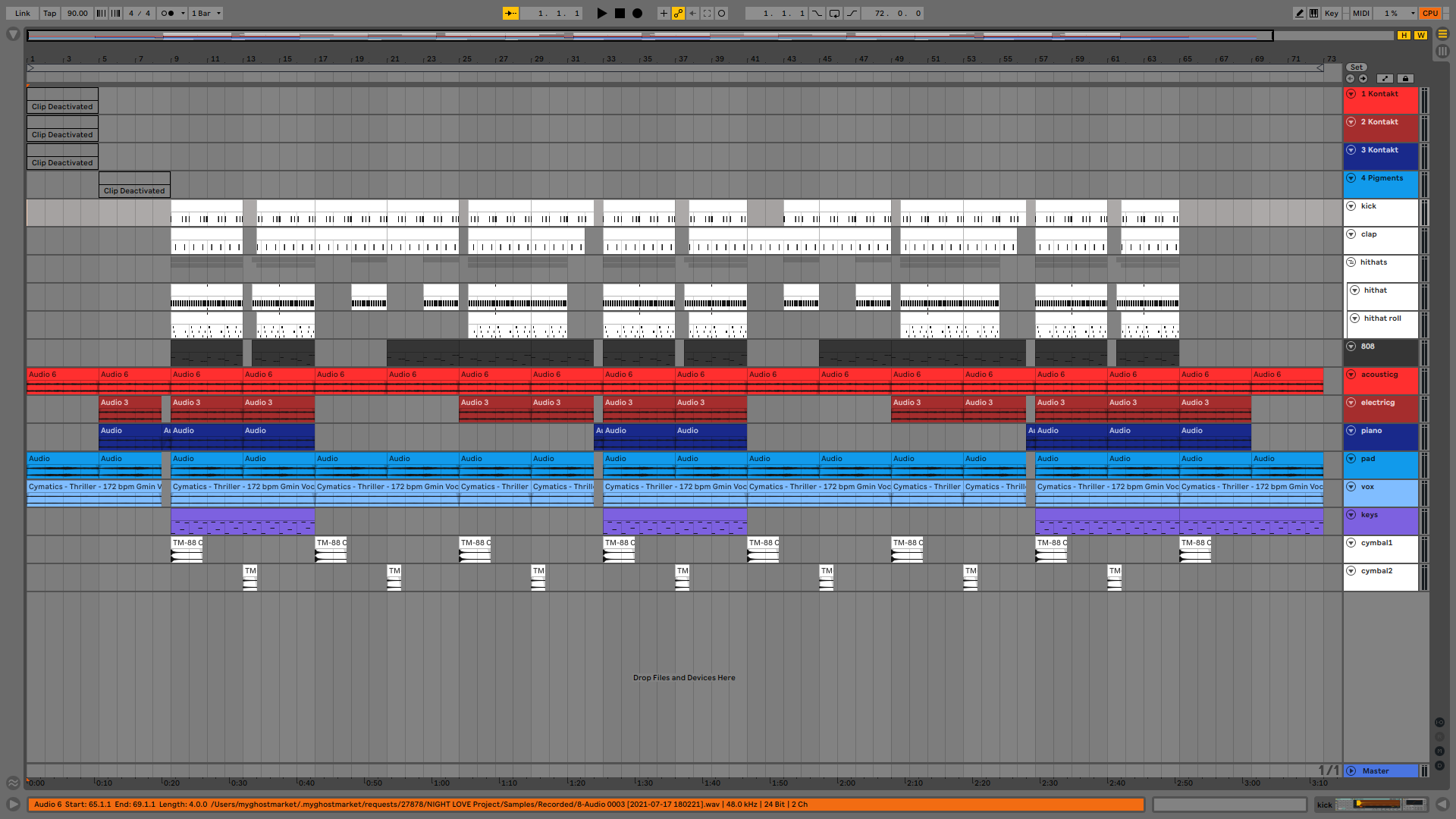Viewport: 1456px width, 819px height.
Task: Unfold the 2 Kontakt track
Action: pyautogui.click(x=1351, y=122)
